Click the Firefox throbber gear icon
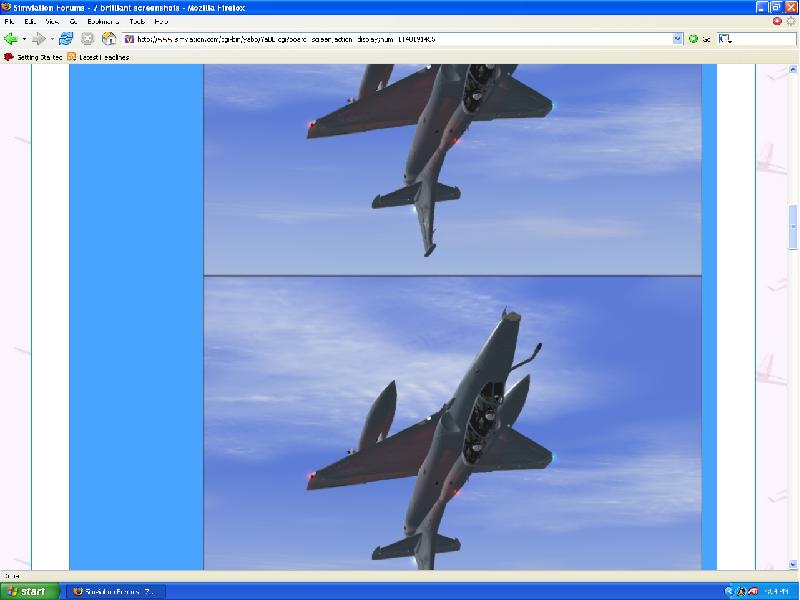800x600 pixels. 791,21
